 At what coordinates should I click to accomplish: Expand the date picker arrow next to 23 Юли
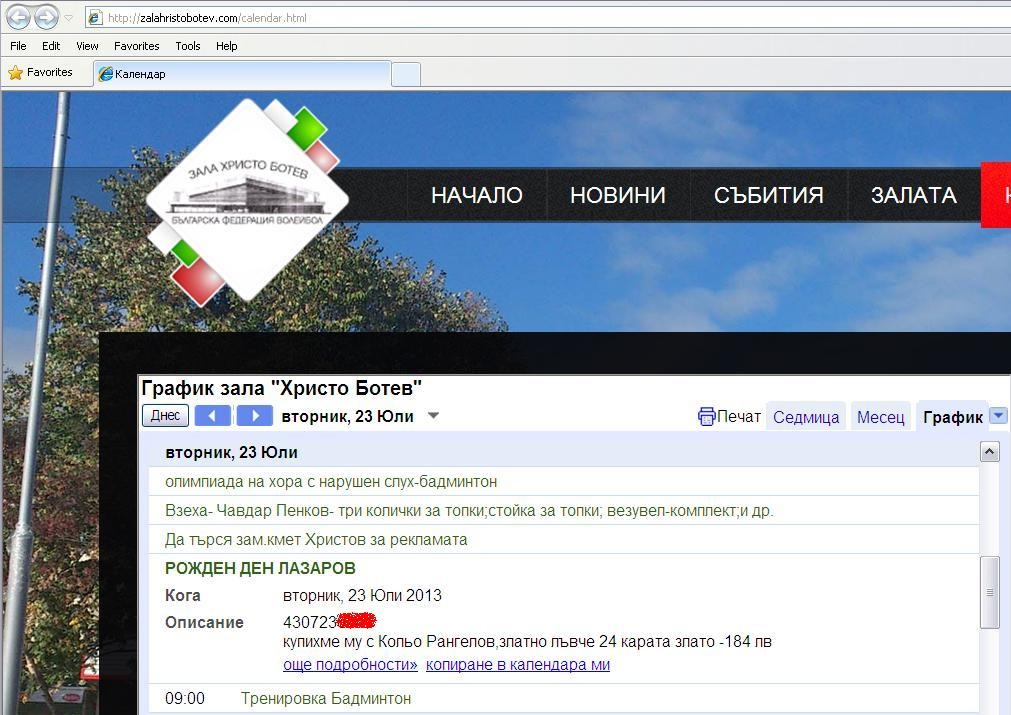pyautogui.click(x=434, y=416)
